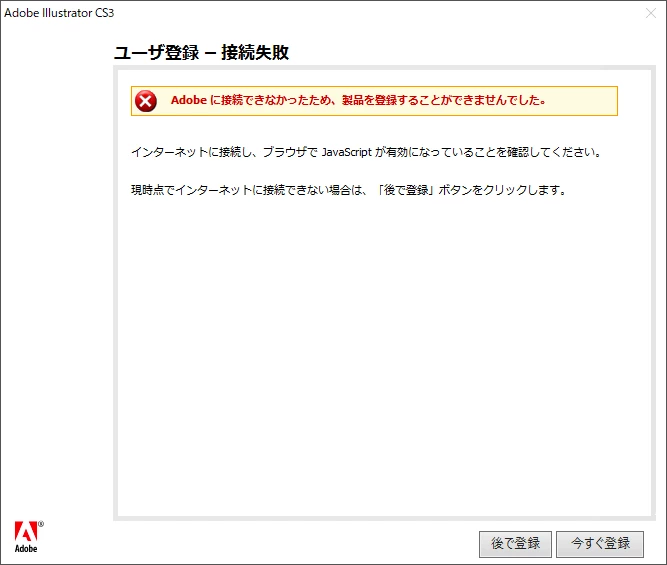Click the line mentioning JavaScript が有効
The image size is (667, 565).
tap(366, 152)
